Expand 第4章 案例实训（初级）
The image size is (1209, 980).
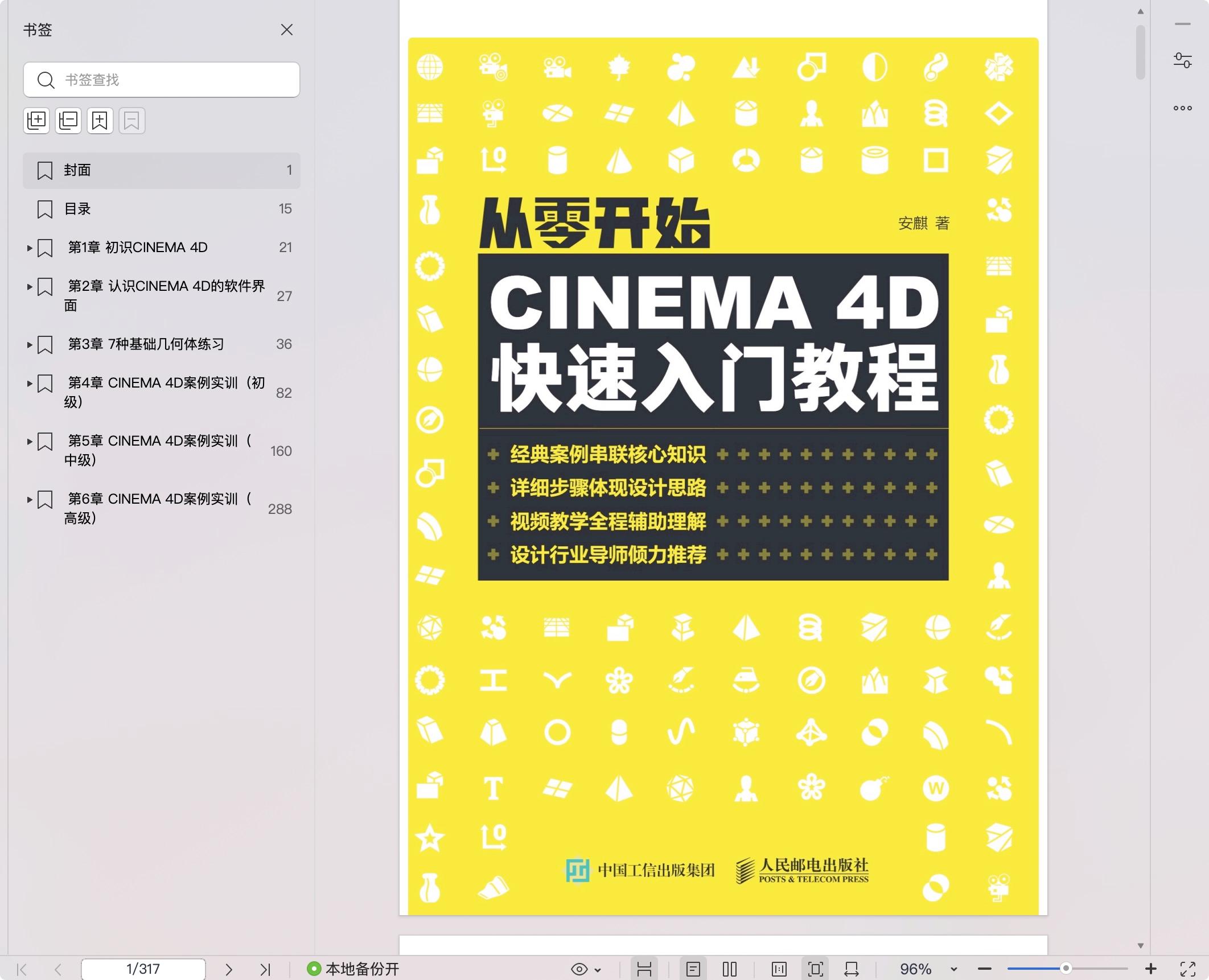tap(30, 383)
